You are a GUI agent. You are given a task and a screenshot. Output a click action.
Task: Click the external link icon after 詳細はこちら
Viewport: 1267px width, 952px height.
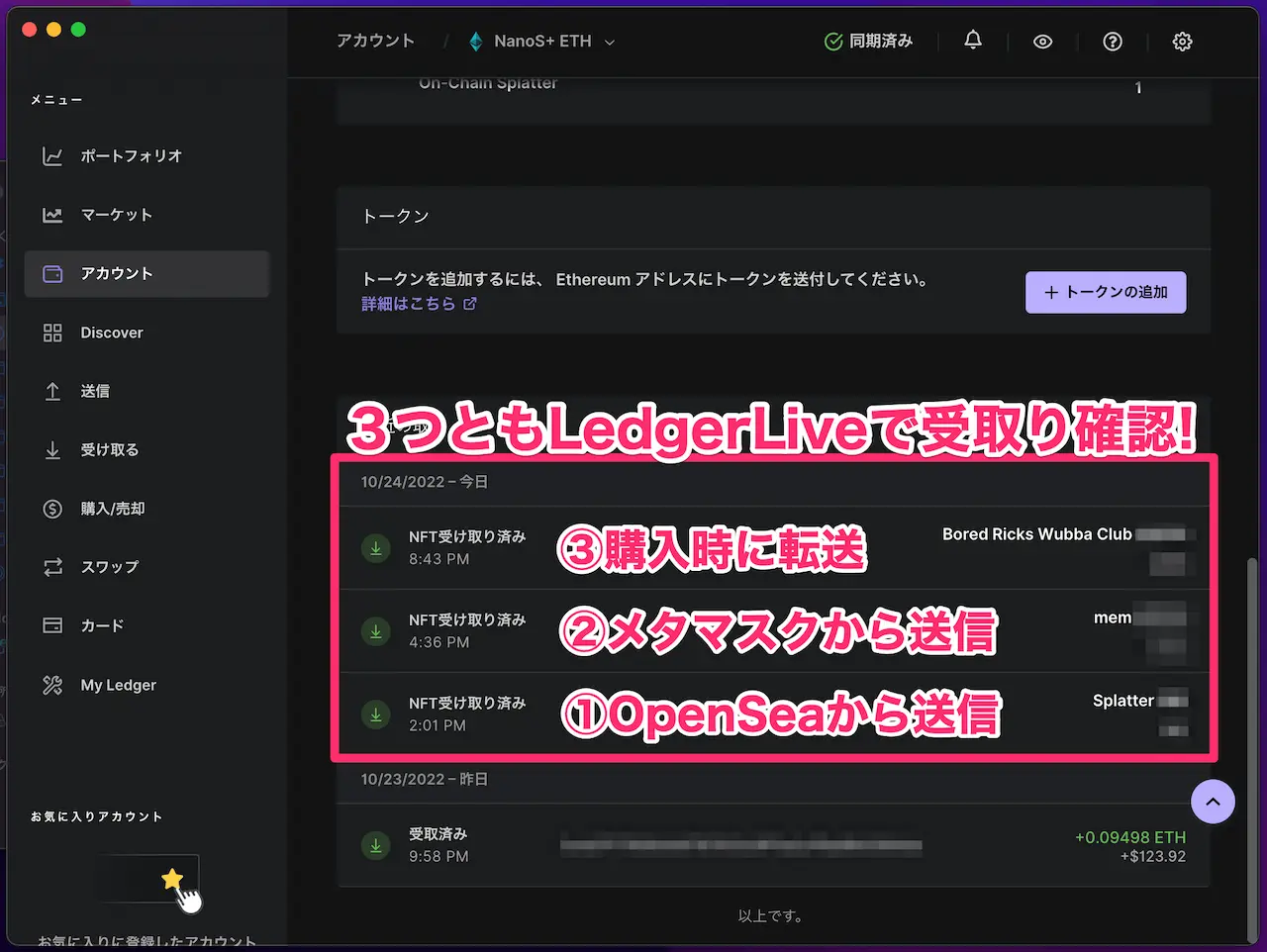(470, 304)
